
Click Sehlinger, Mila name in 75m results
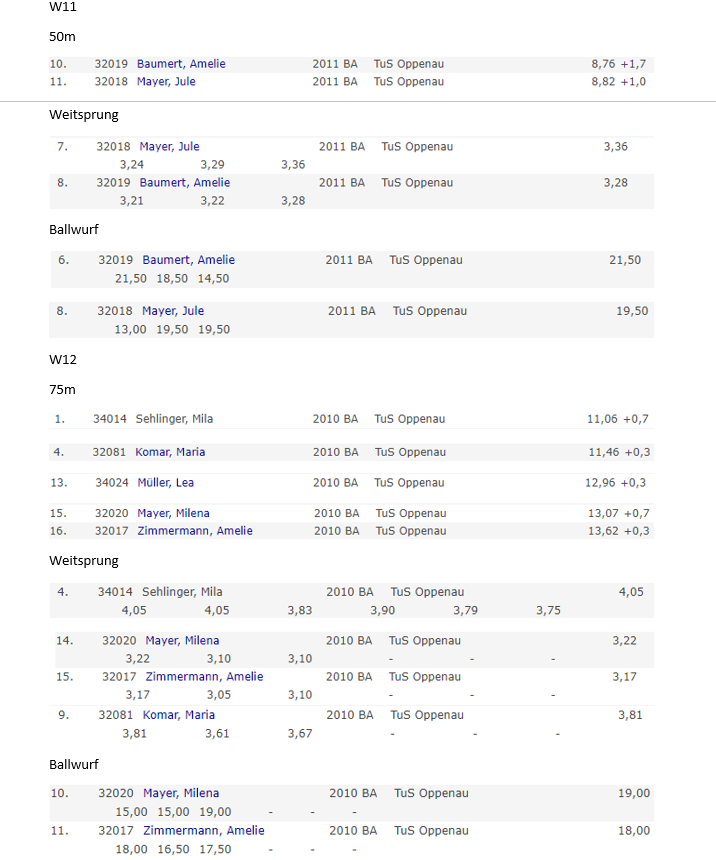174,419
